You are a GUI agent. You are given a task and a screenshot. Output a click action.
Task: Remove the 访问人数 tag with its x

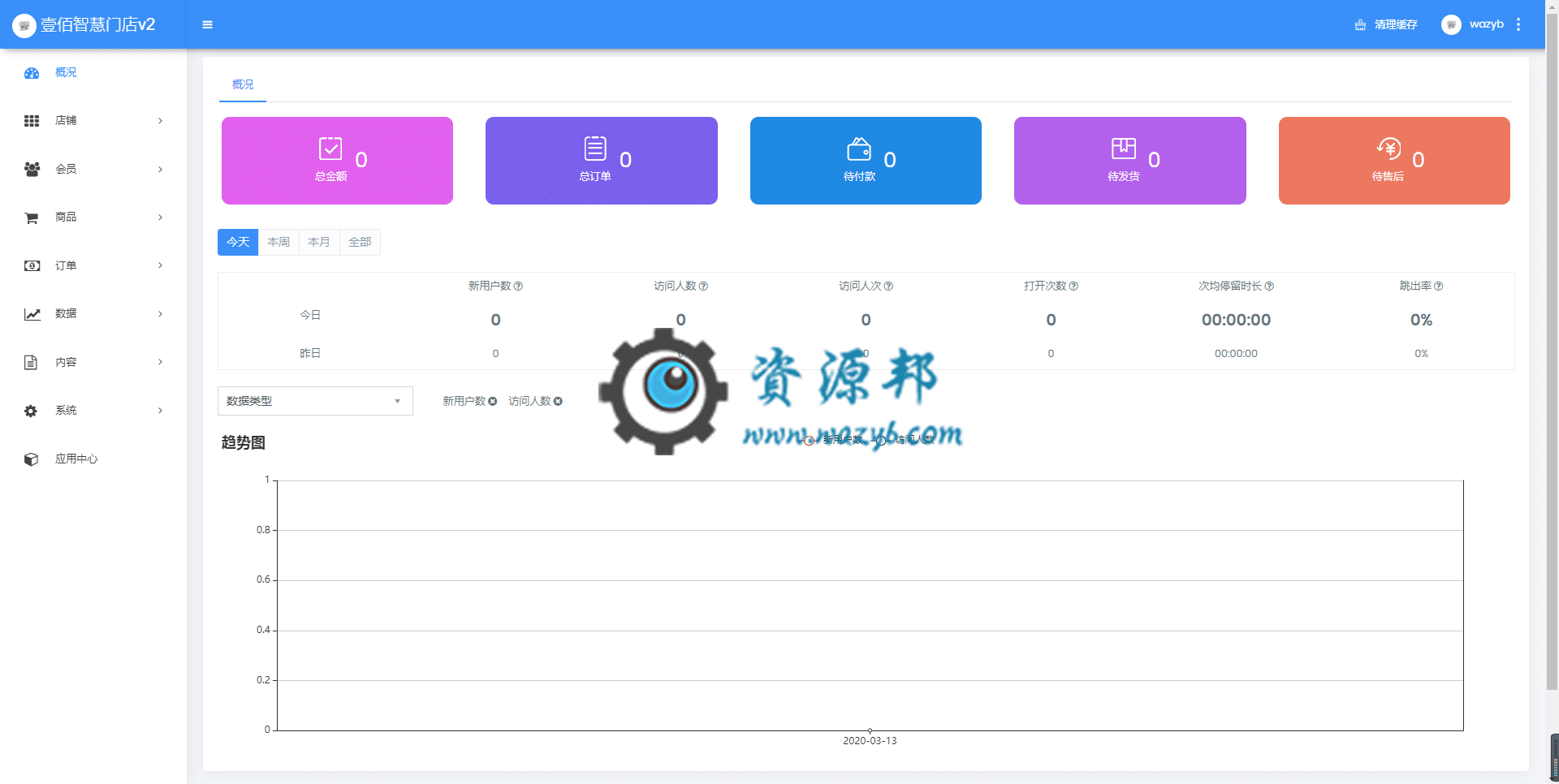(x=558, y=402)
